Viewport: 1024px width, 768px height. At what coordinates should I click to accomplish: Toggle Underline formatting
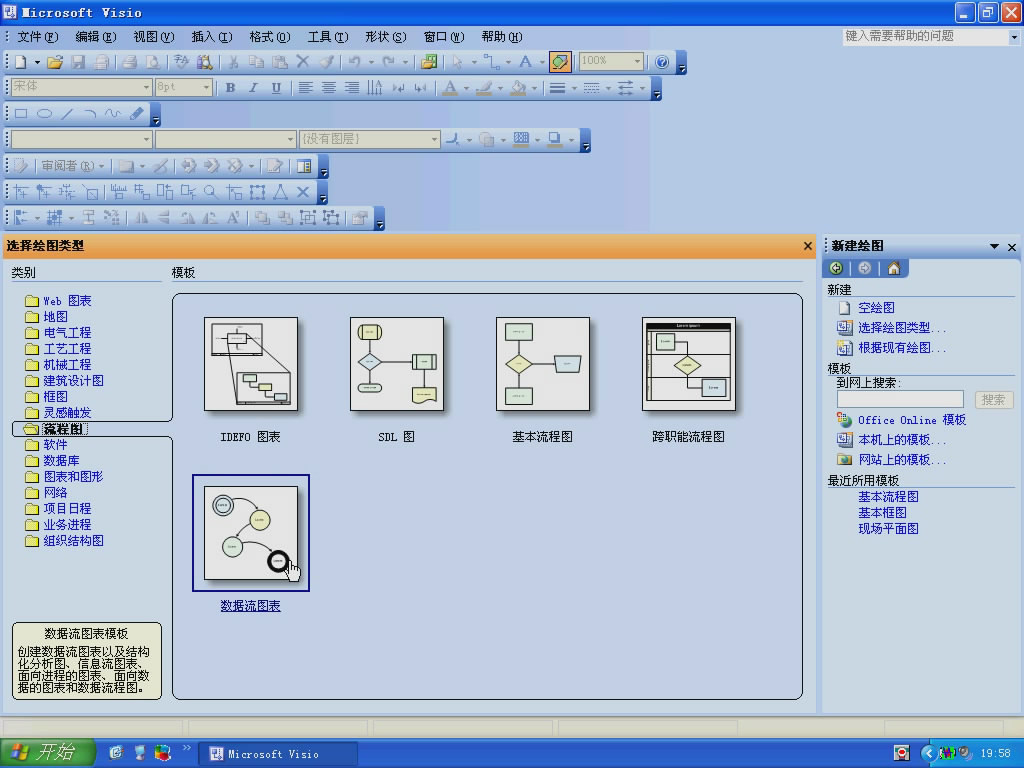pyautogui.click(x=276, y=88)
